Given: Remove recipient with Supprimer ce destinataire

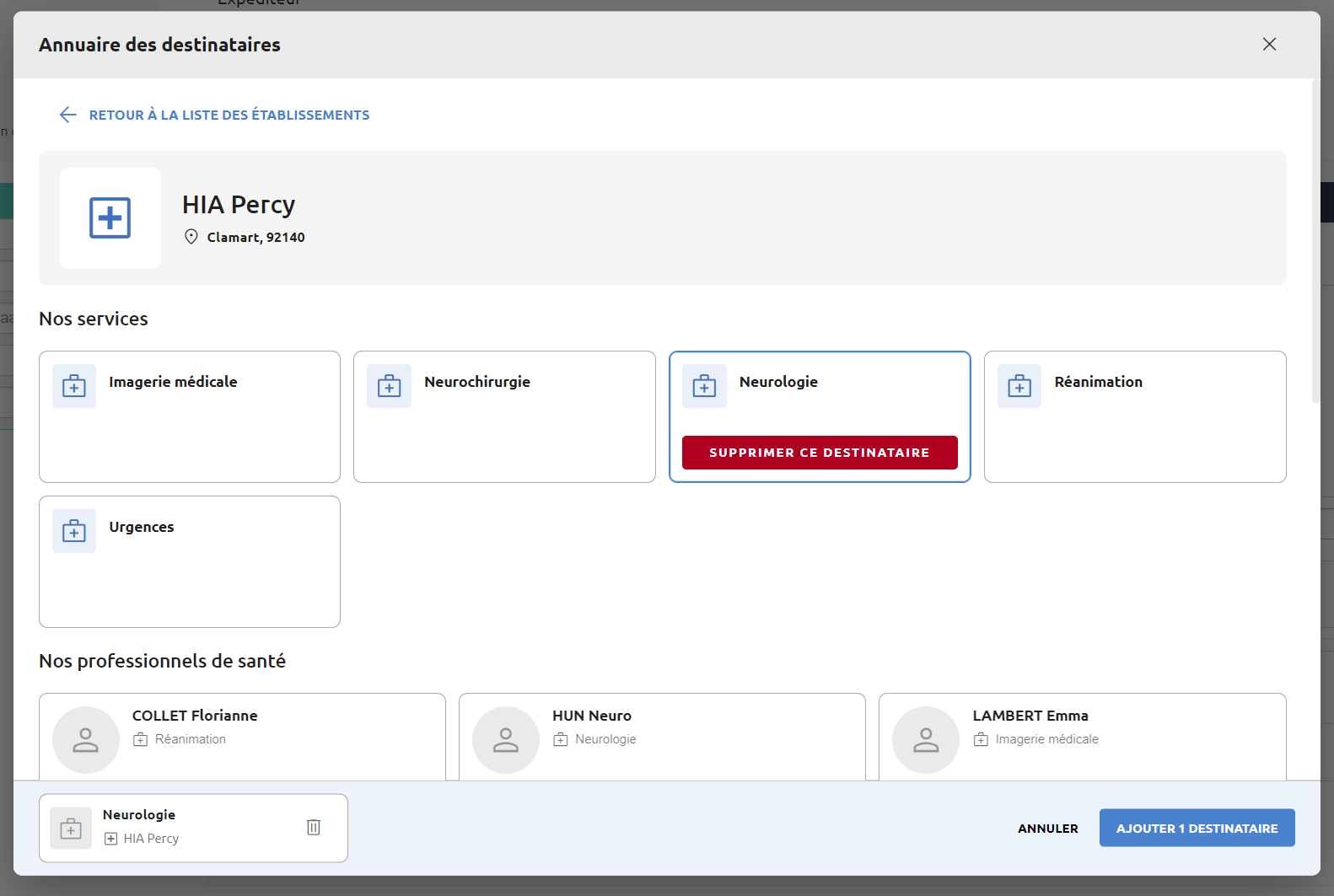Looking at the screenshot, I should pos(820,453).
